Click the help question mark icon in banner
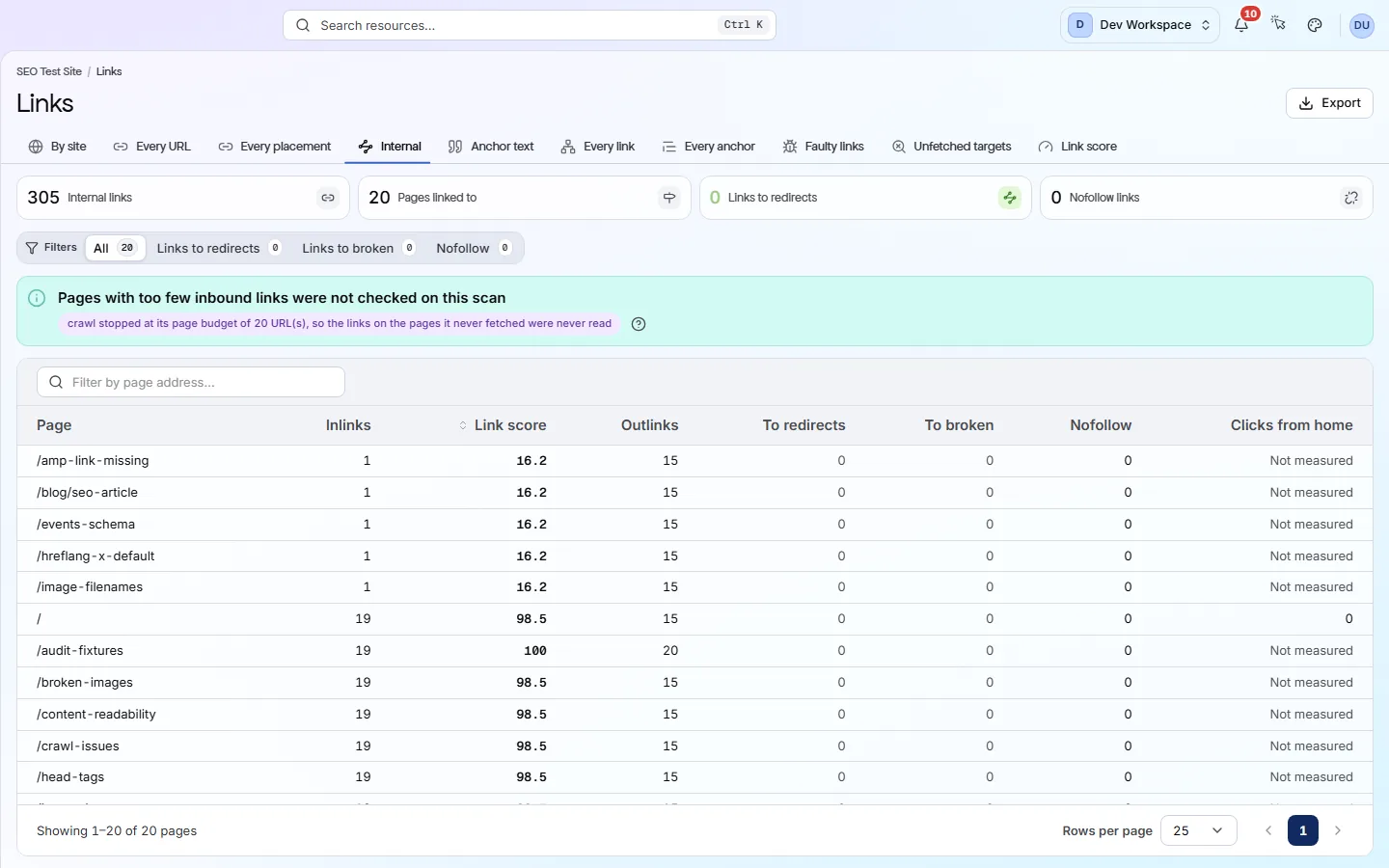The height and width of the screenshot is (868, 1389). tap(639, 324)
